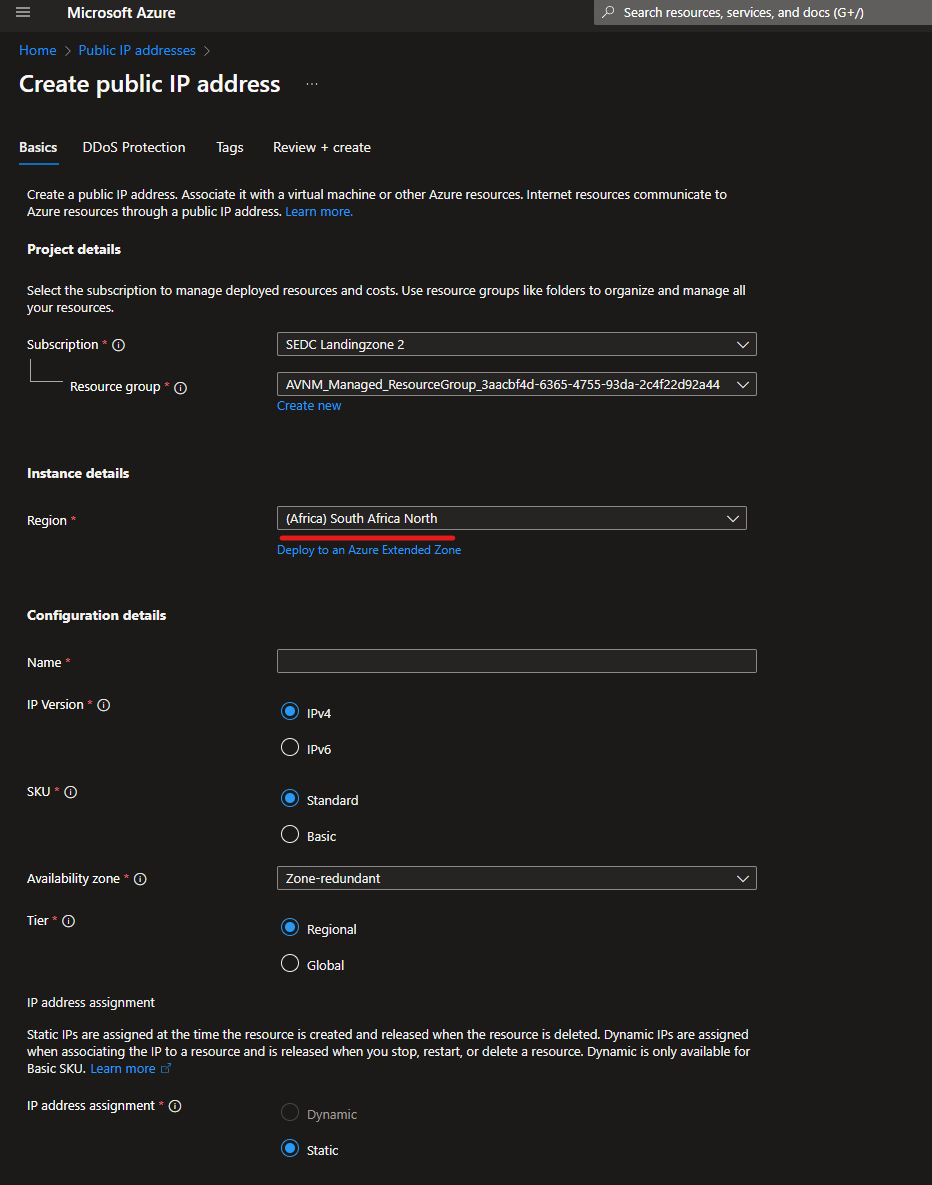Viewport: 932px width, 1185px height.
Task: Click the Name input field
Action: point(516,661)
